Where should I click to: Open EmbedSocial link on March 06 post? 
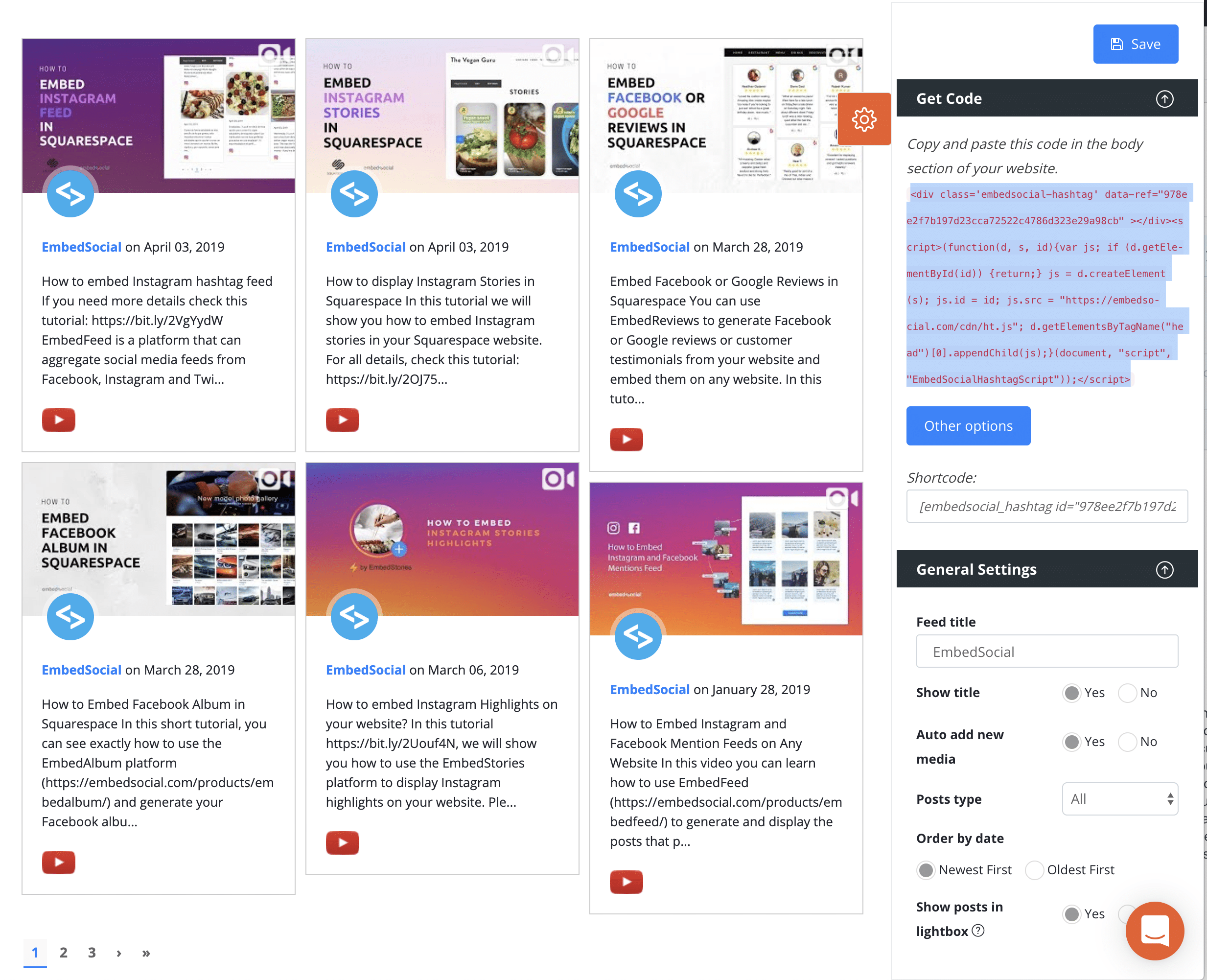click(365, 670)
